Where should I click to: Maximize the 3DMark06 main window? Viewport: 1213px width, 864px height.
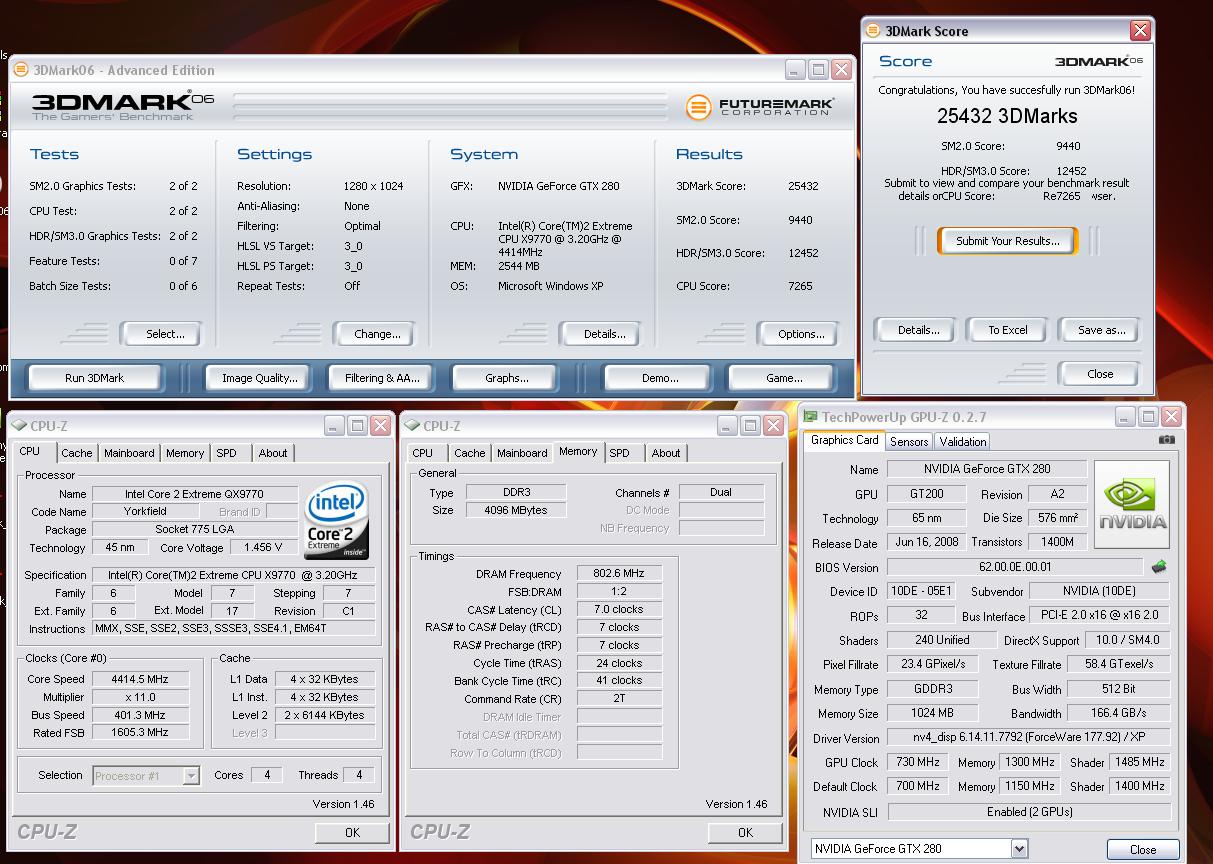(818, 70)
